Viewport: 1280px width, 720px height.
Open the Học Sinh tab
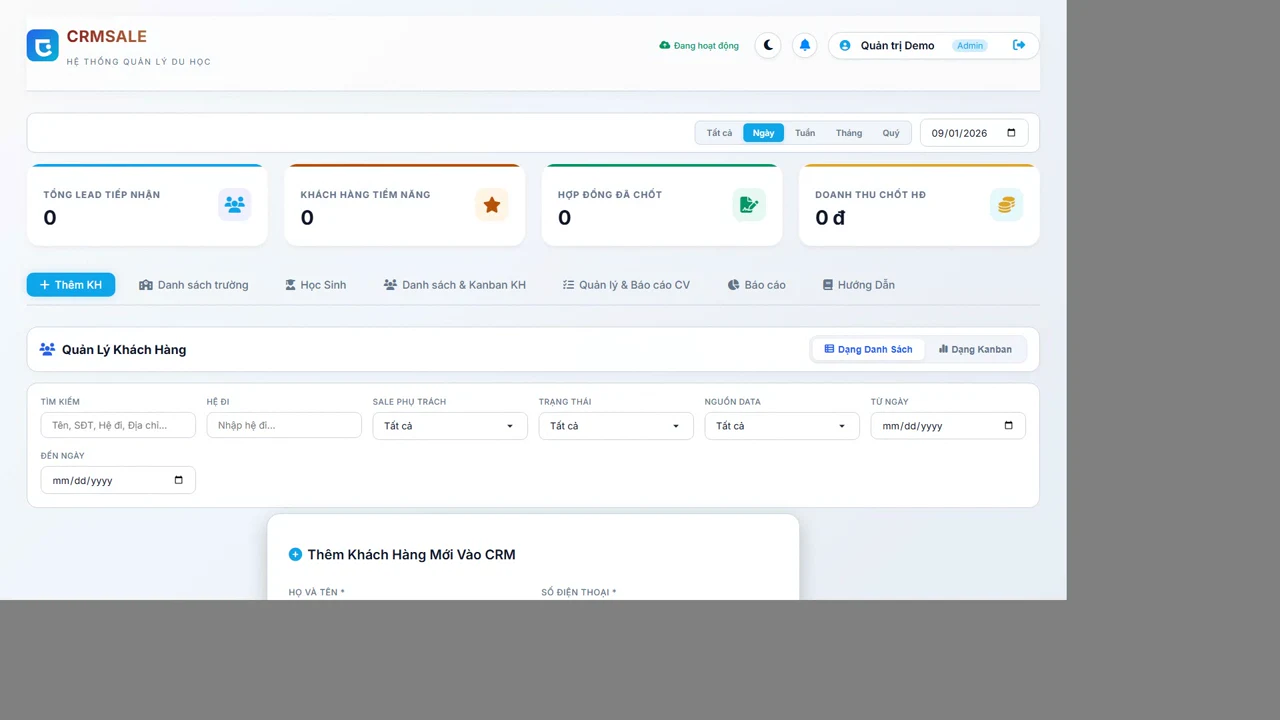click(316, 285)
